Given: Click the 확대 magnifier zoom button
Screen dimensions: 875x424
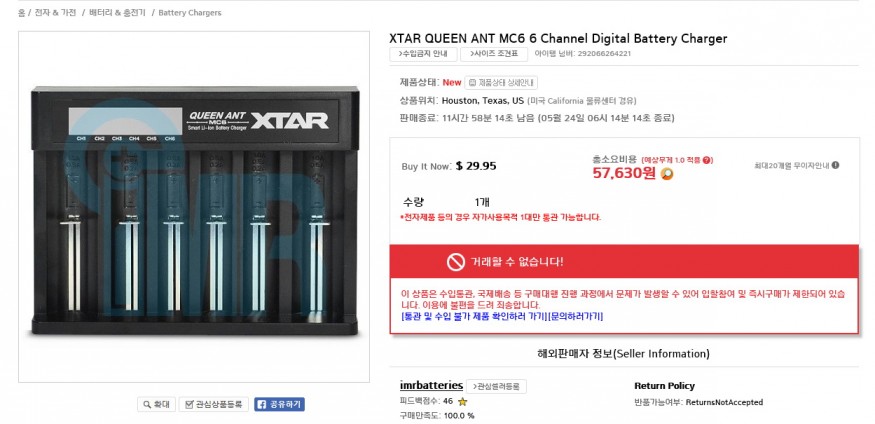Looking at the screenshot, I should [x=155, y=404].
